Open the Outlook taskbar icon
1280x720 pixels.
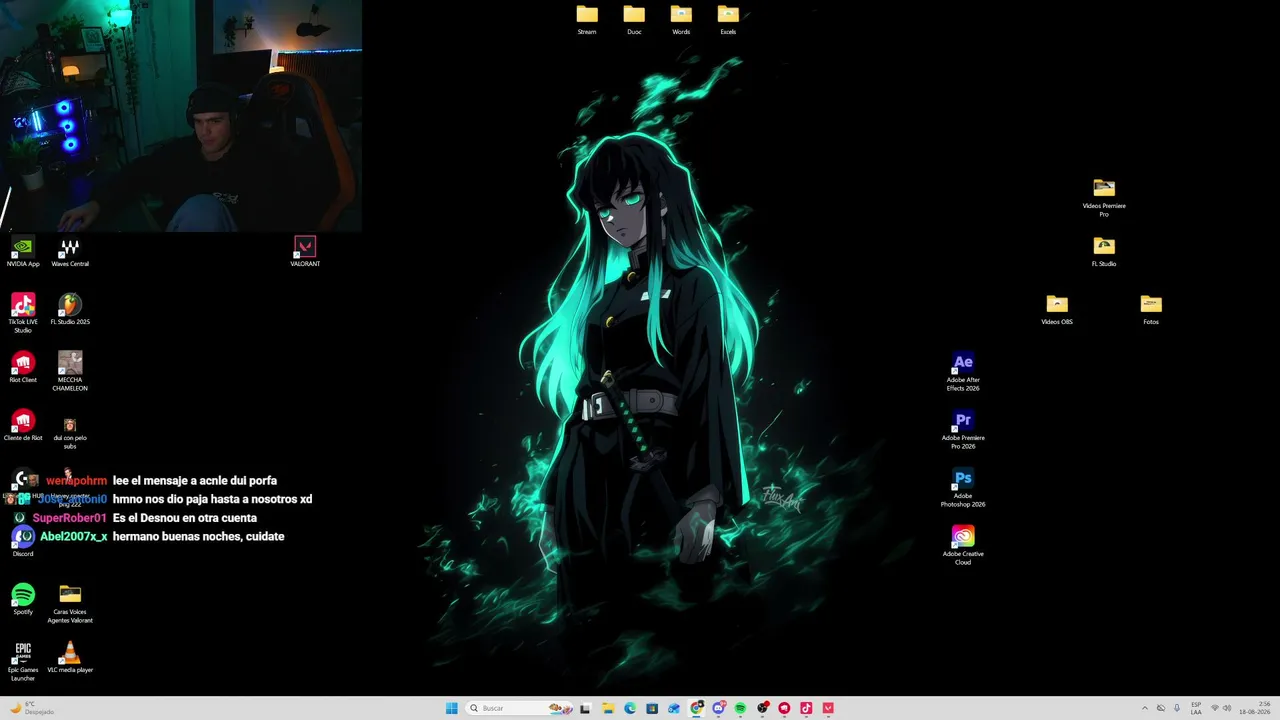tap(674, 708)
